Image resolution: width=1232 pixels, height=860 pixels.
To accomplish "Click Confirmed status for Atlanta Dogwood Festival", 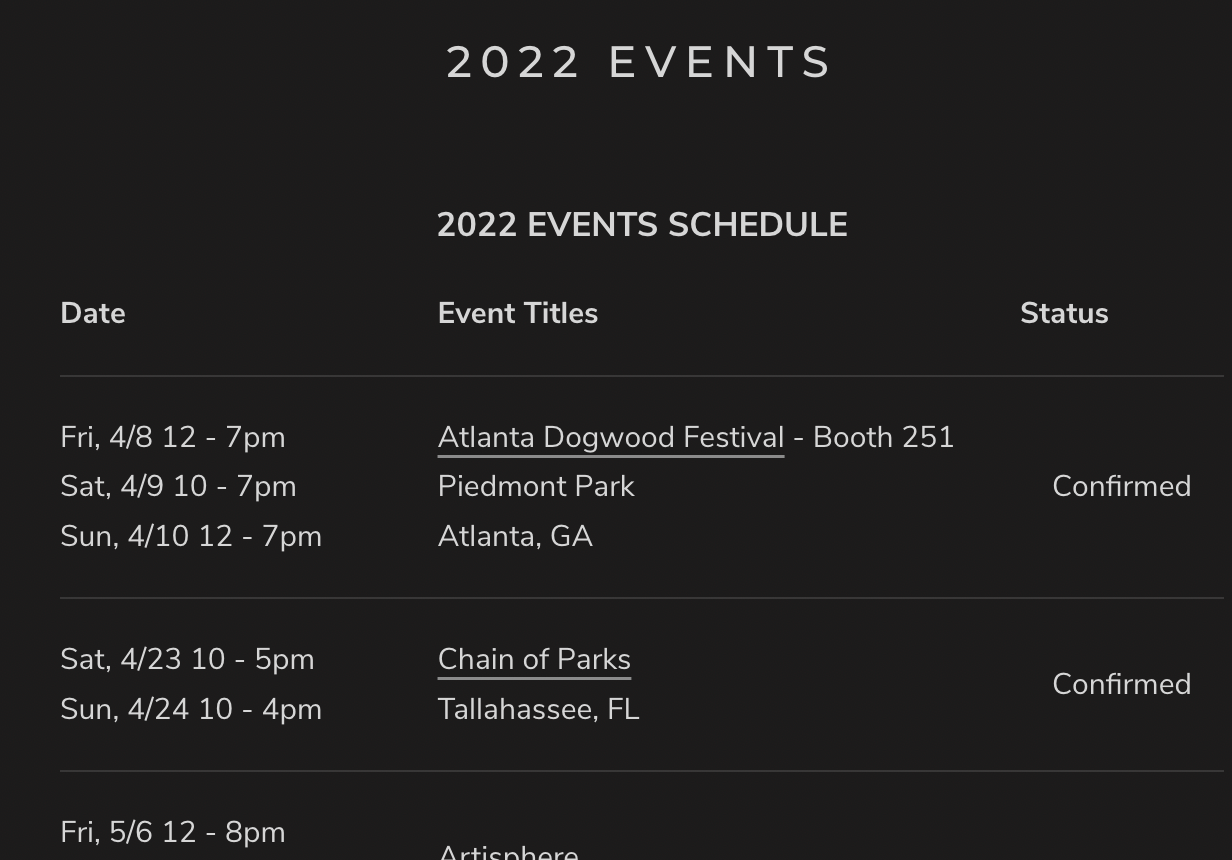I will coord(1121,487).
